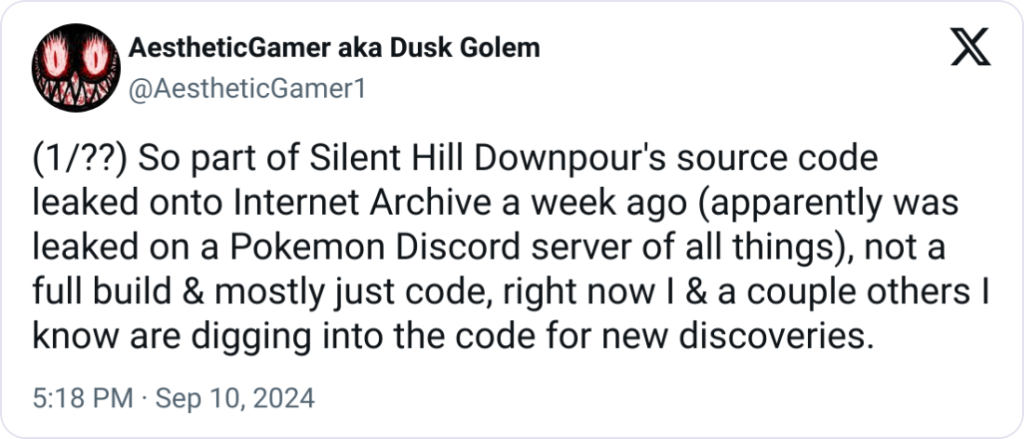Open AestheticGamer's round profile avatar
Screen dimensions: 1024x439
(x=76, y=69)
